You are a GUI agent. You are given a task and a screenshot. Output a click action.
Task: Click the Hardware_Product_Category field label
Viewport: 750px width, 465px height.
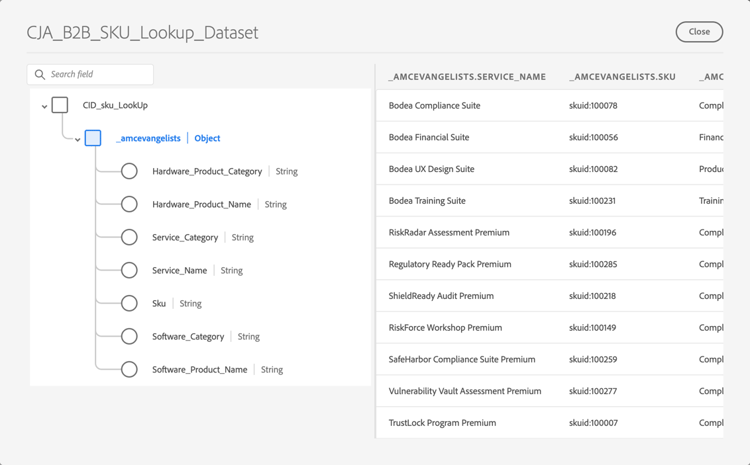coord(207,172)
